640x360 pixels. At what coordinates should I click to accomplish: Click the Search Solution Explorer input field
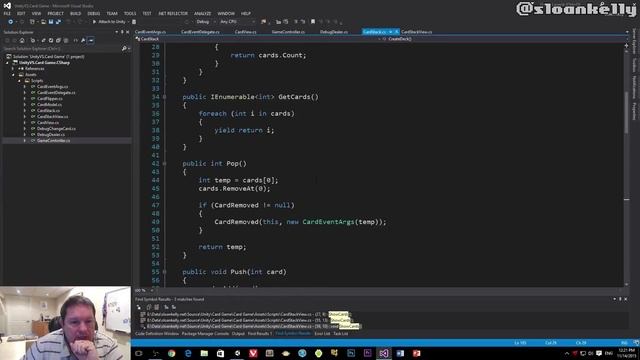tap(61, 49)
